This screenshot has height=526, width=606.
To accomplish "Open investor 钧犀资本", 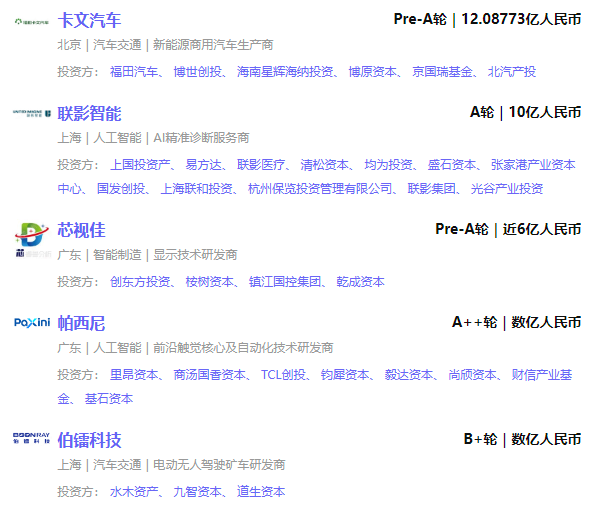I will [345, 375].
